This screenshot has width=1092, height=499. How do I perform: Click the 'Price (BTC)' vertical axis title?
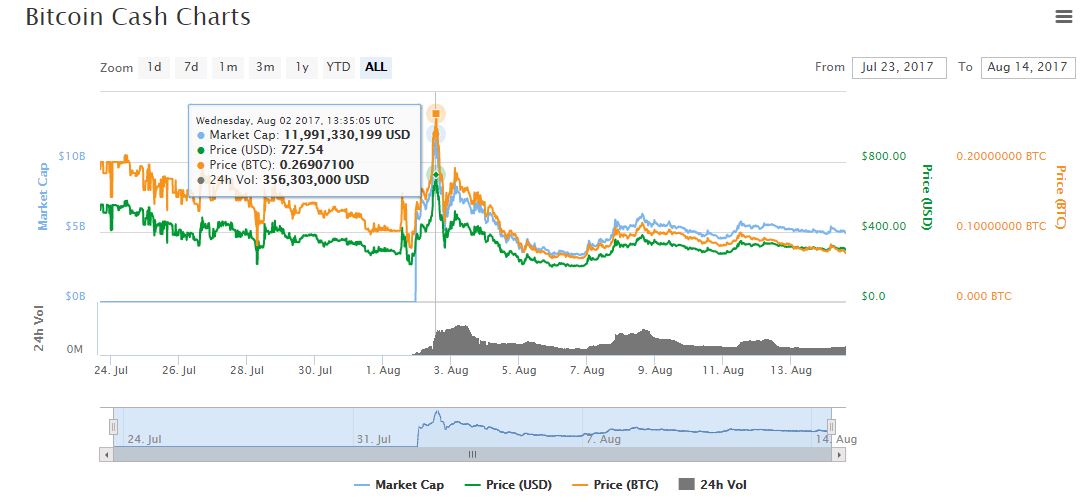[x=1060, y=197]
